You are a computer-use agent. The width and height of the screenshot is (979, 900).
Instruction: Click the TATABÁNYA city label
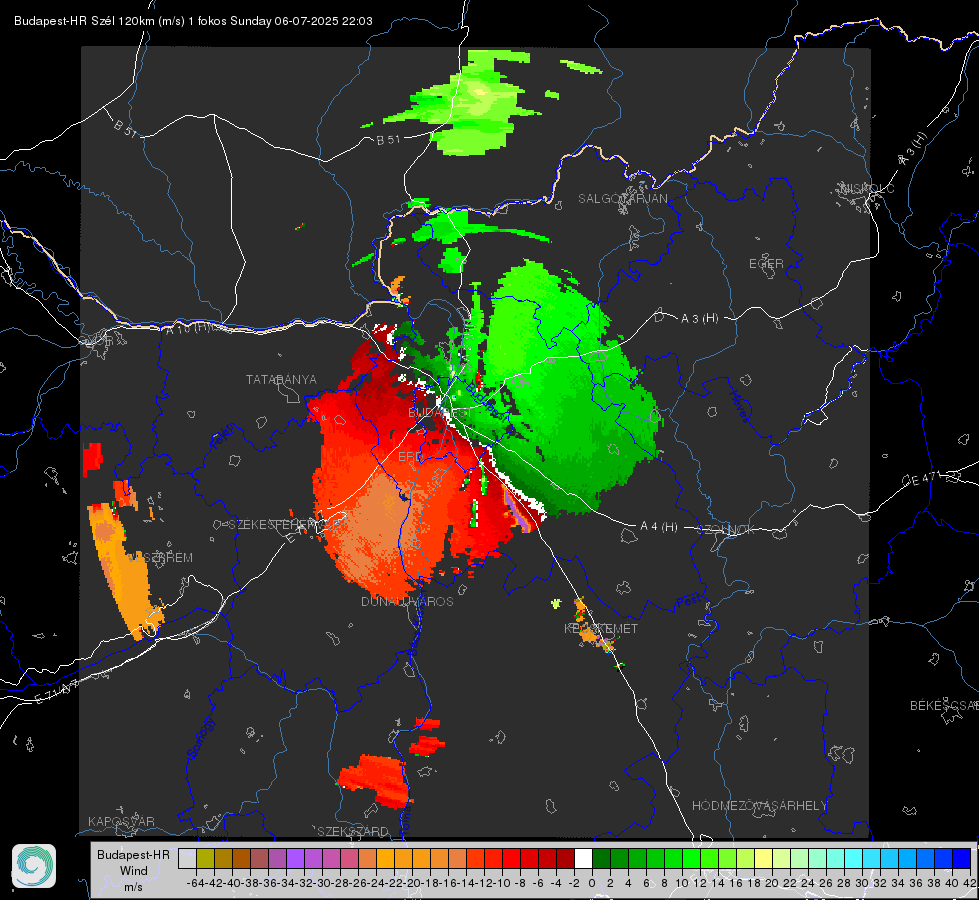coord(281,379)
